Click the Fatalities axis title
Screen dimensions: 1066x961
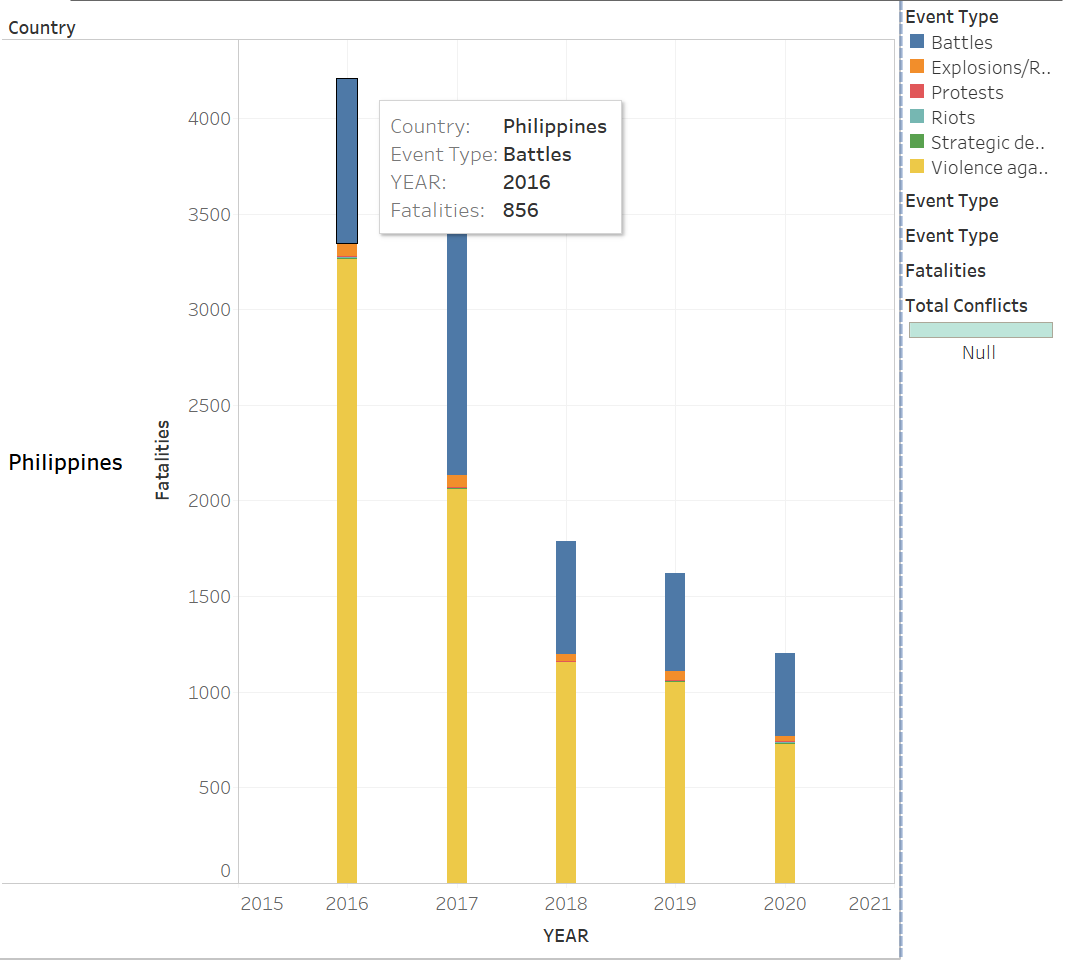[163, 460]
